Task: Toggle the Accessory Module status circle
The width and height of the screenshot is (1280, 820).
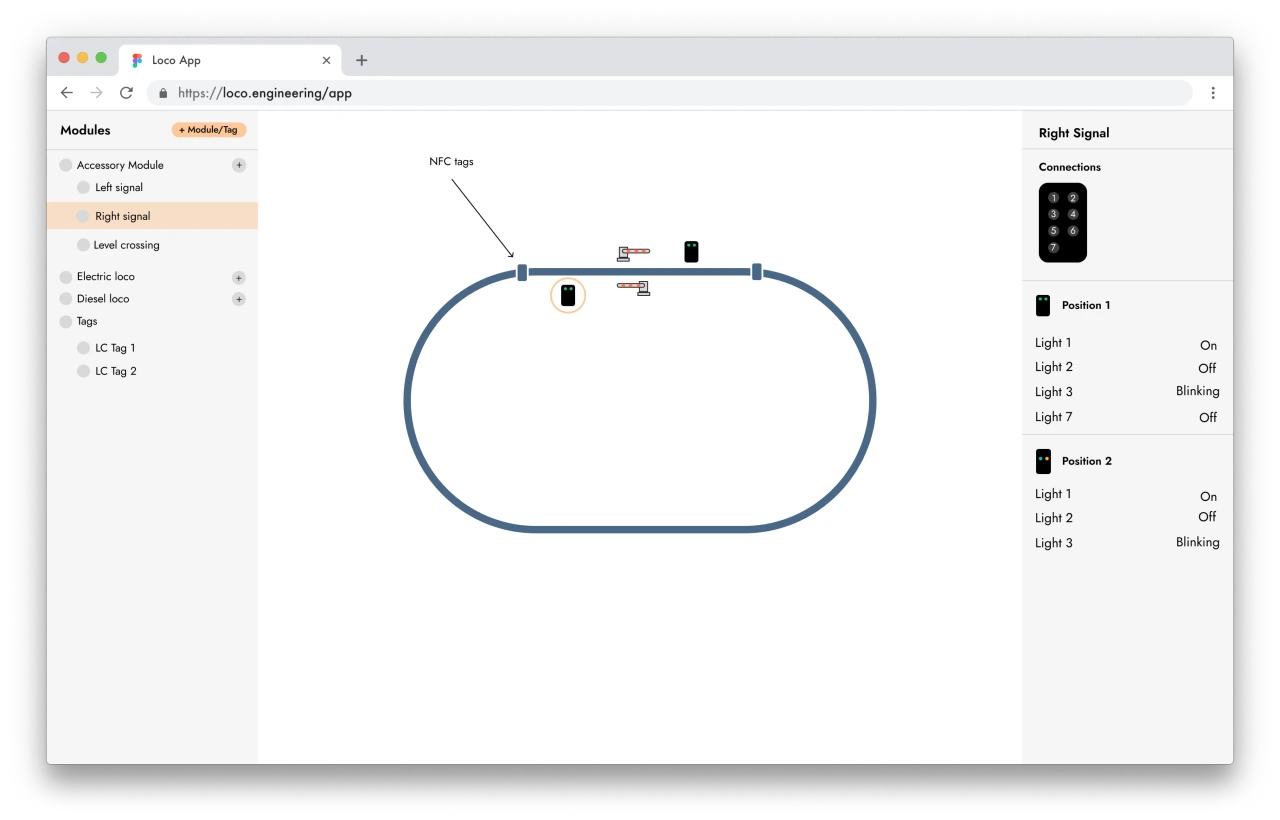Action: click(x=66, y=165)
